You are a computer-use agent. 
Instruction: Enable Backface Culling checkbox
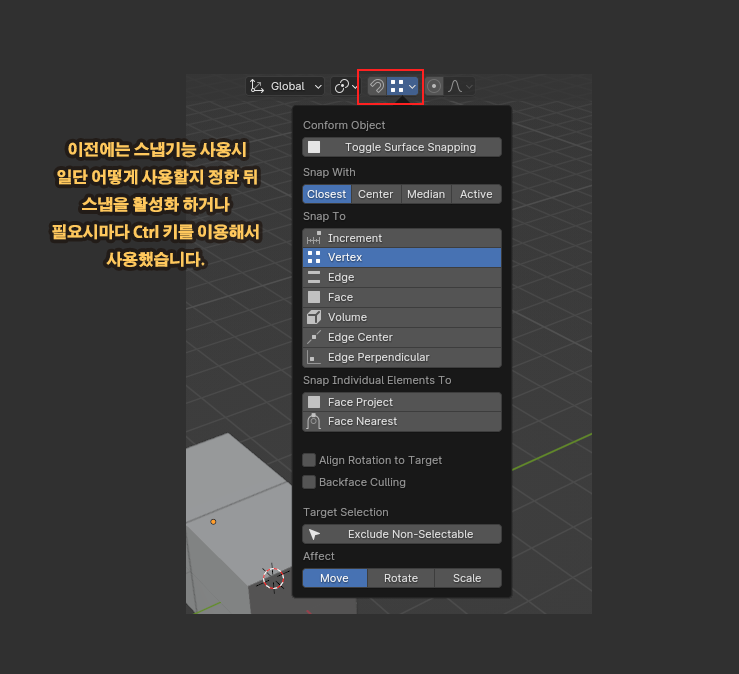[x=309, y=482]
